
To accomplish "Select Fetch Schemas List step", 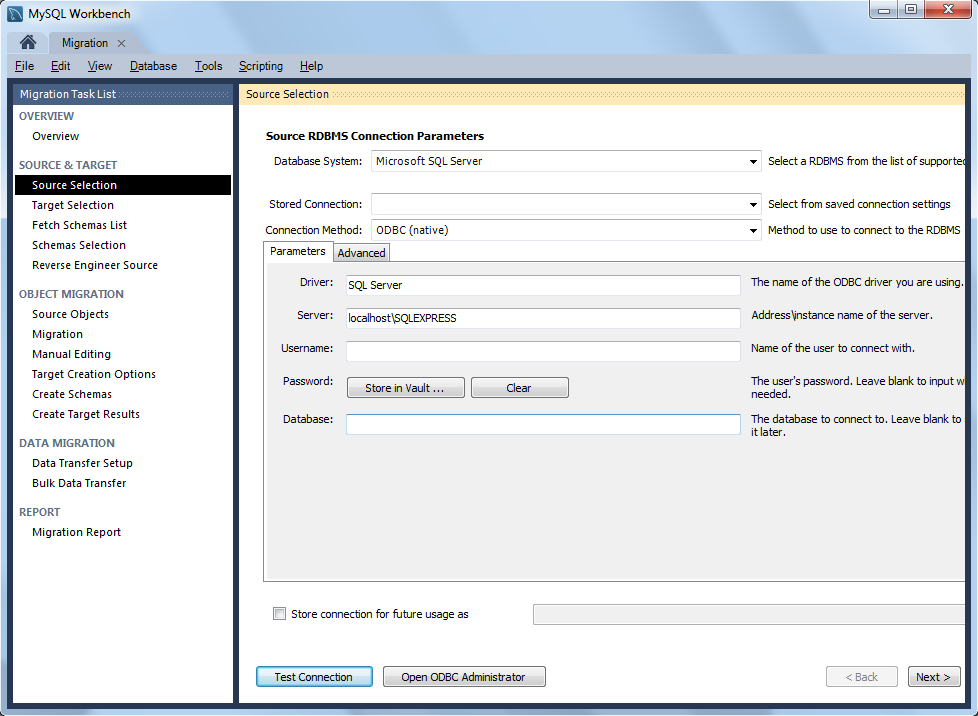I will (79, 225).
